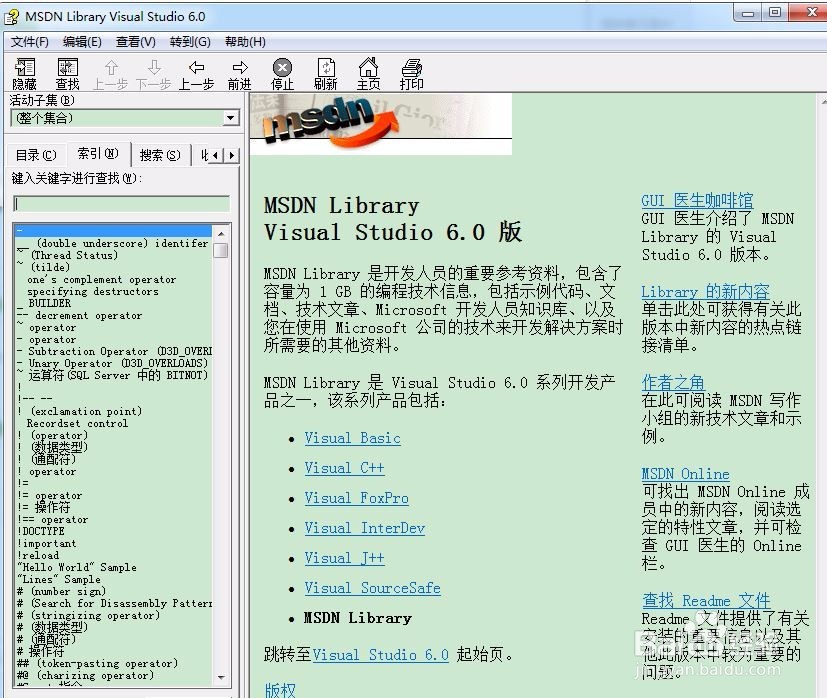
Task: Select index entry "specifying destructors"
Action: 93,292
